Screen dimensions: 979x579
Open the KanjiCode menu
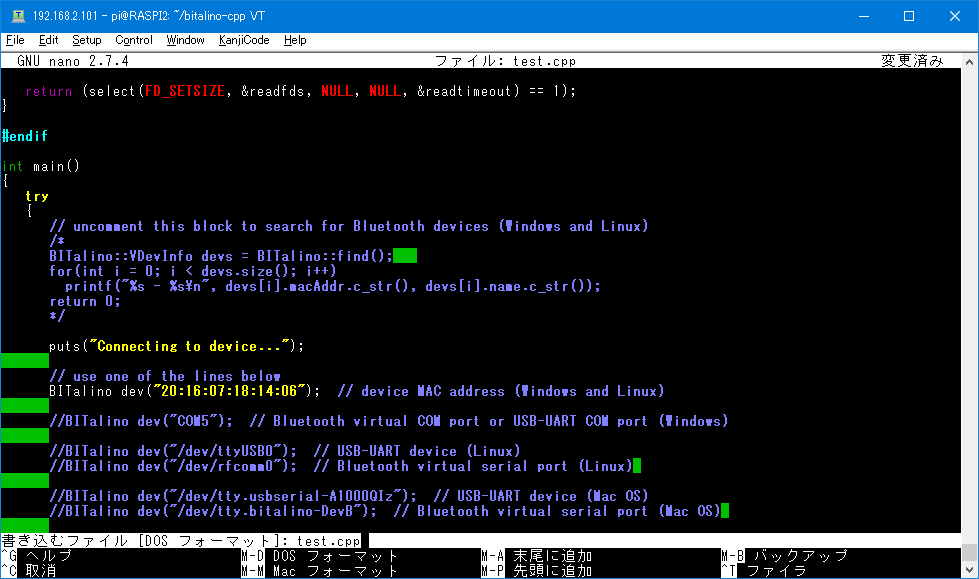click(x=244, y=40)
